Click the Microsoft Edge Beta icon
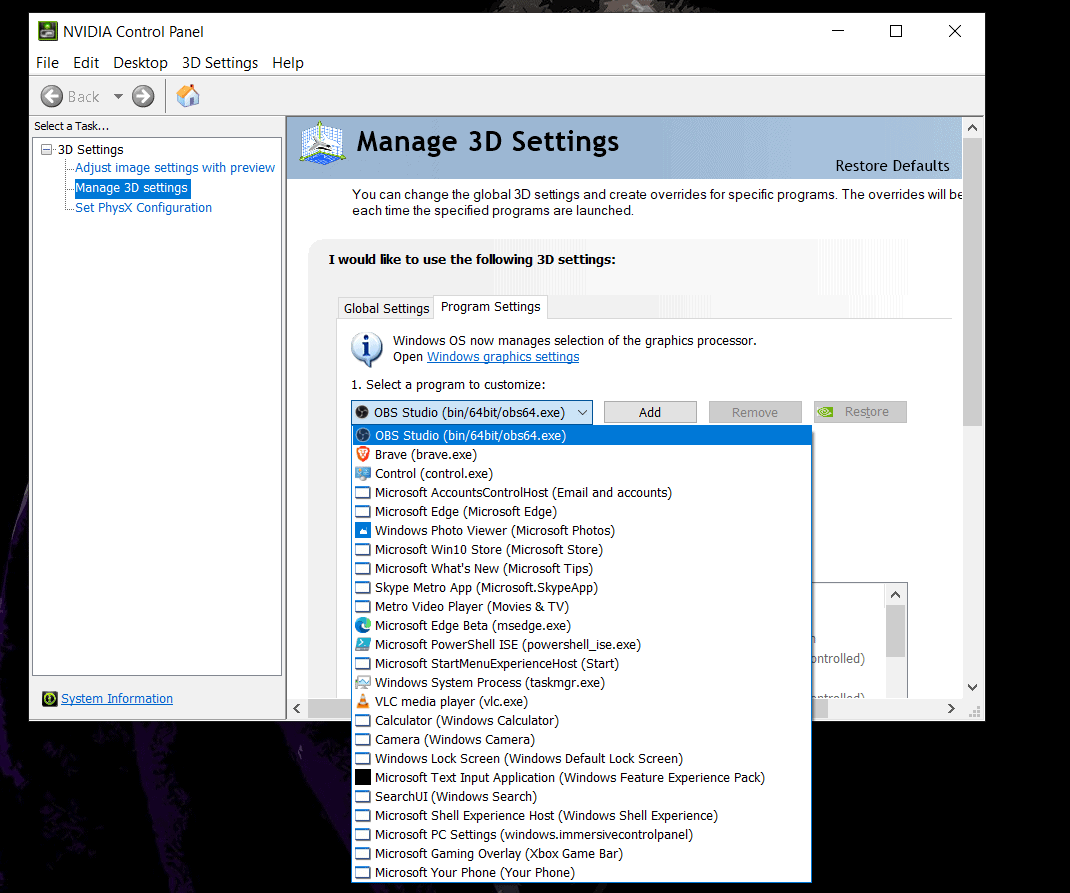This screenshot has height=893, width=1070. tap(363, 625)
